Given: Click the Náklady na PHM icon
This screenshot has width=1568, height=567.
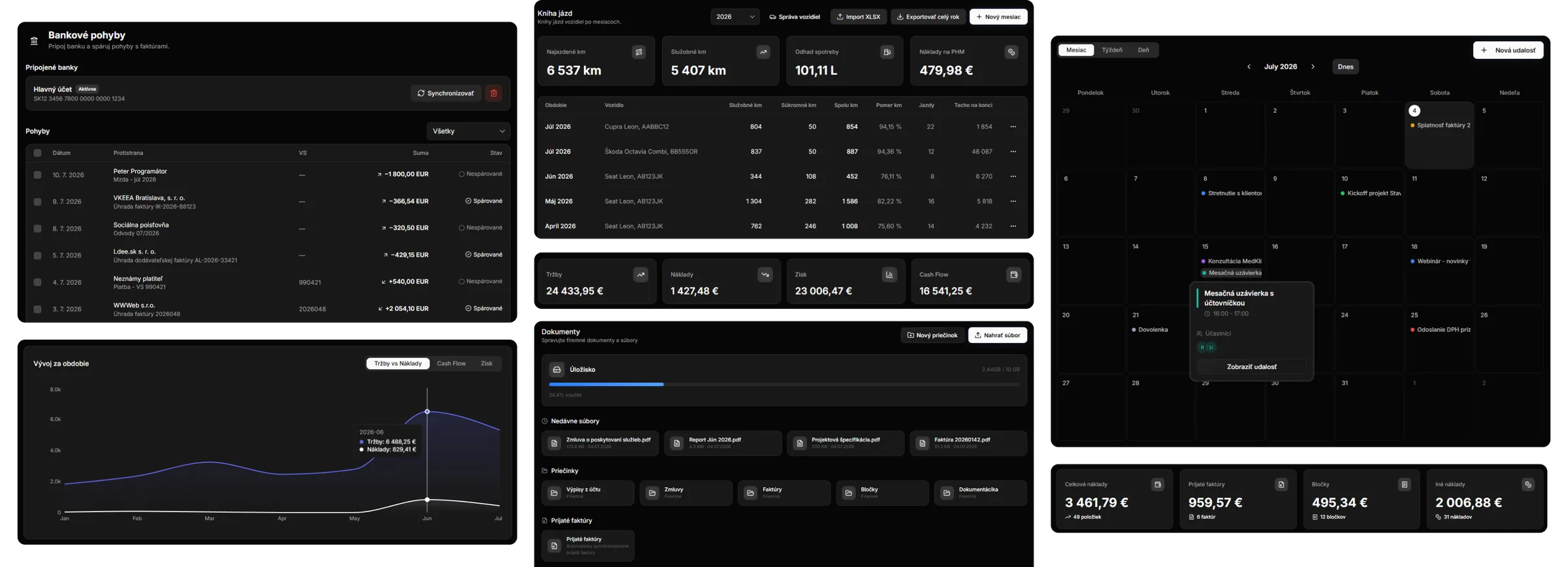Looking at the screenshot, I should 1011,52.
